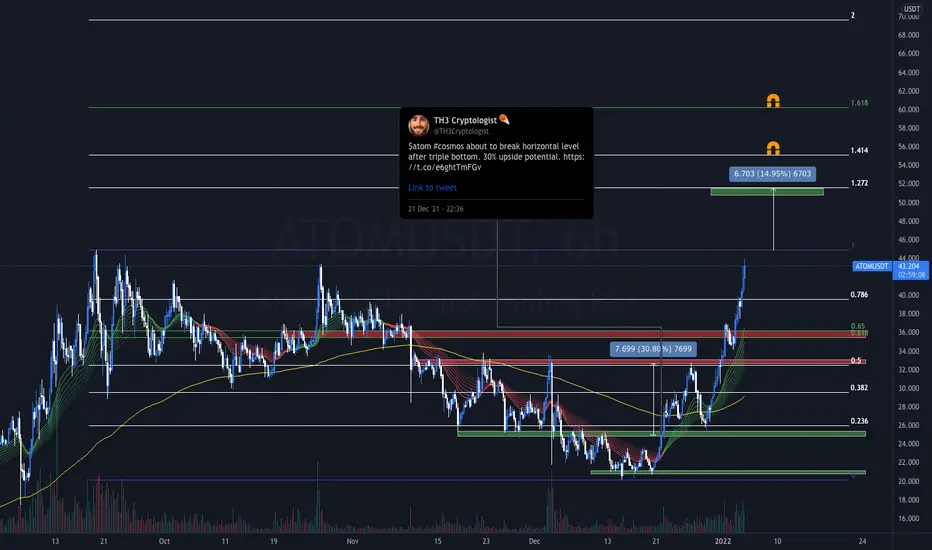Click the green target box under 1.272 line
Viewport: 932px width, 550px height.
click(767, 192)
